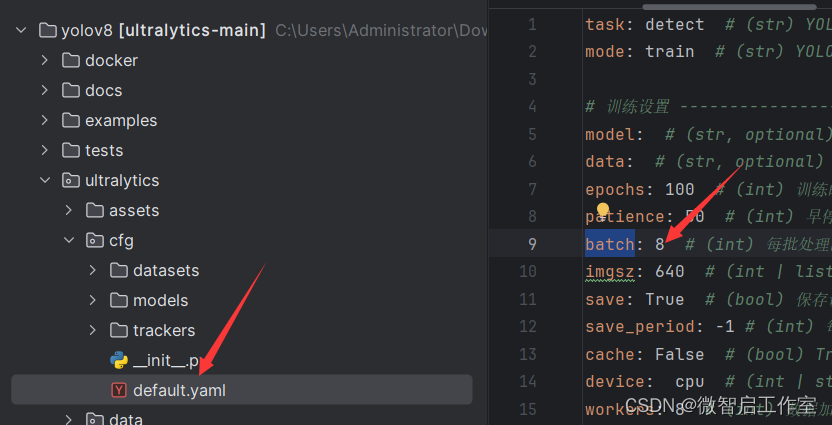
Task: Click the models folder icon
Action: pyautogui.click(x=119, y=300)
